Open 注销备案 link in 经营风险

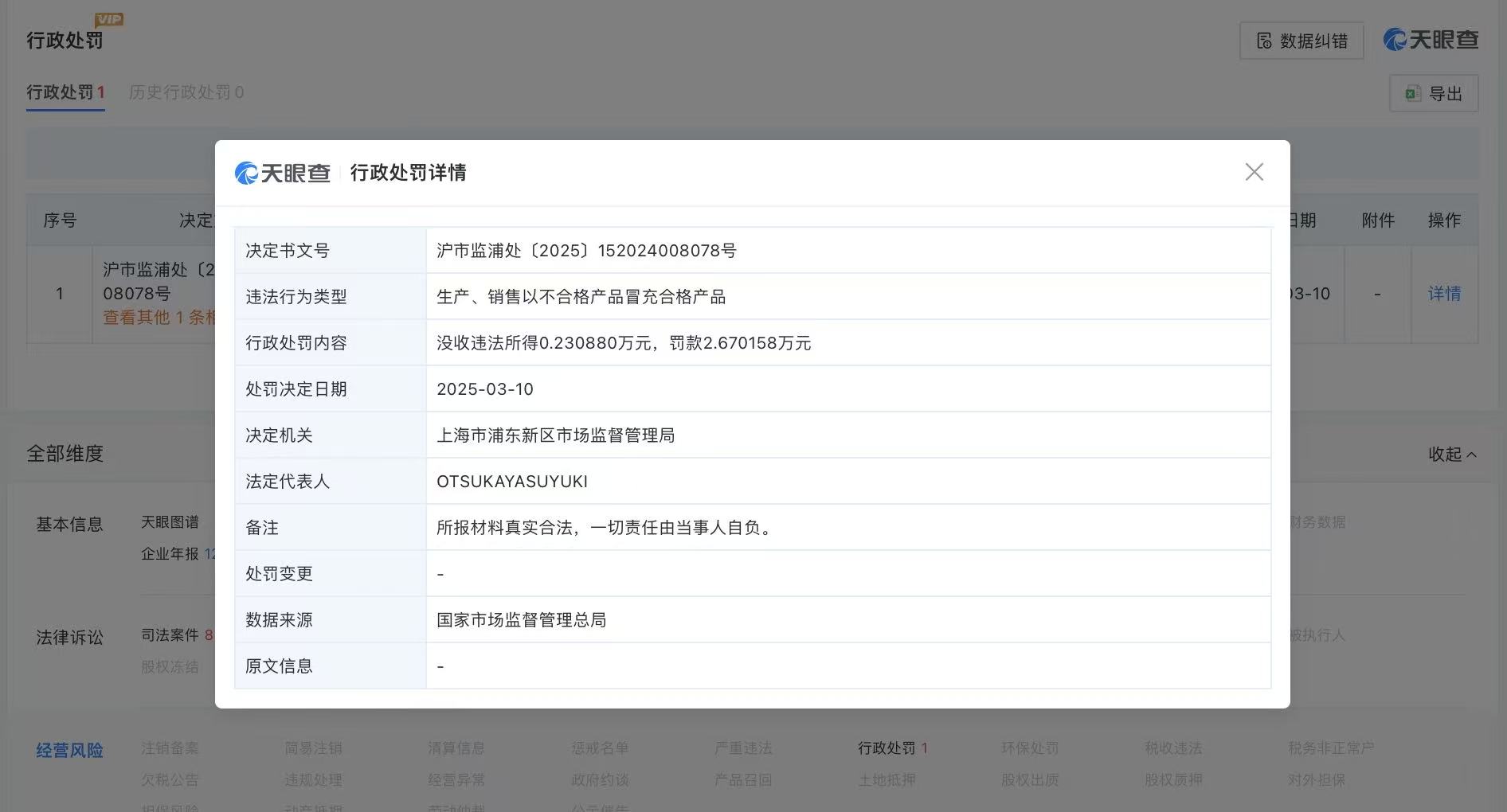[x=170, y=748]
